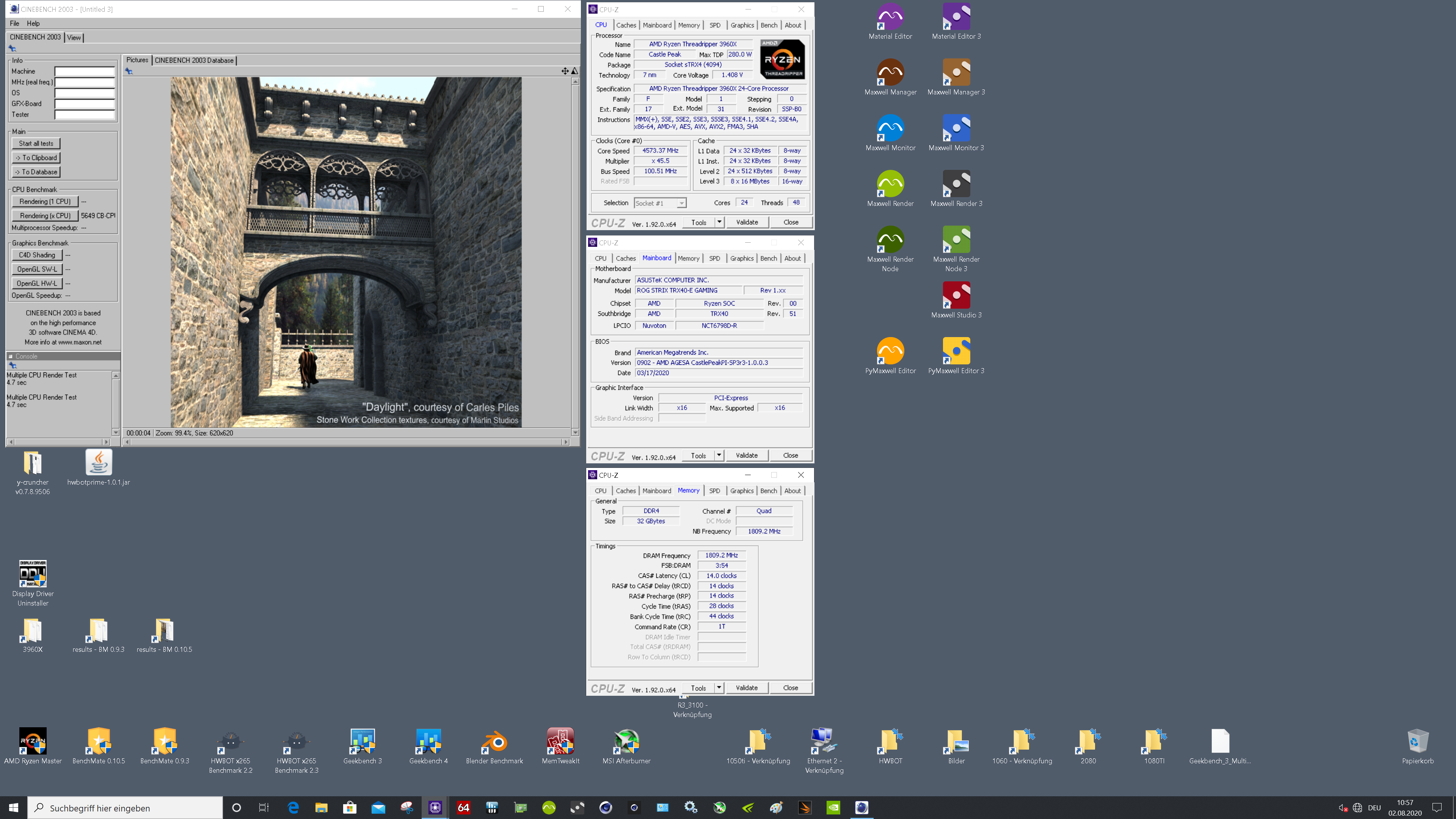The height and width of the screenshot is (819, 1456).
Task: Open the File menu in CINEBENCH
Action: (x=15, y=23)
